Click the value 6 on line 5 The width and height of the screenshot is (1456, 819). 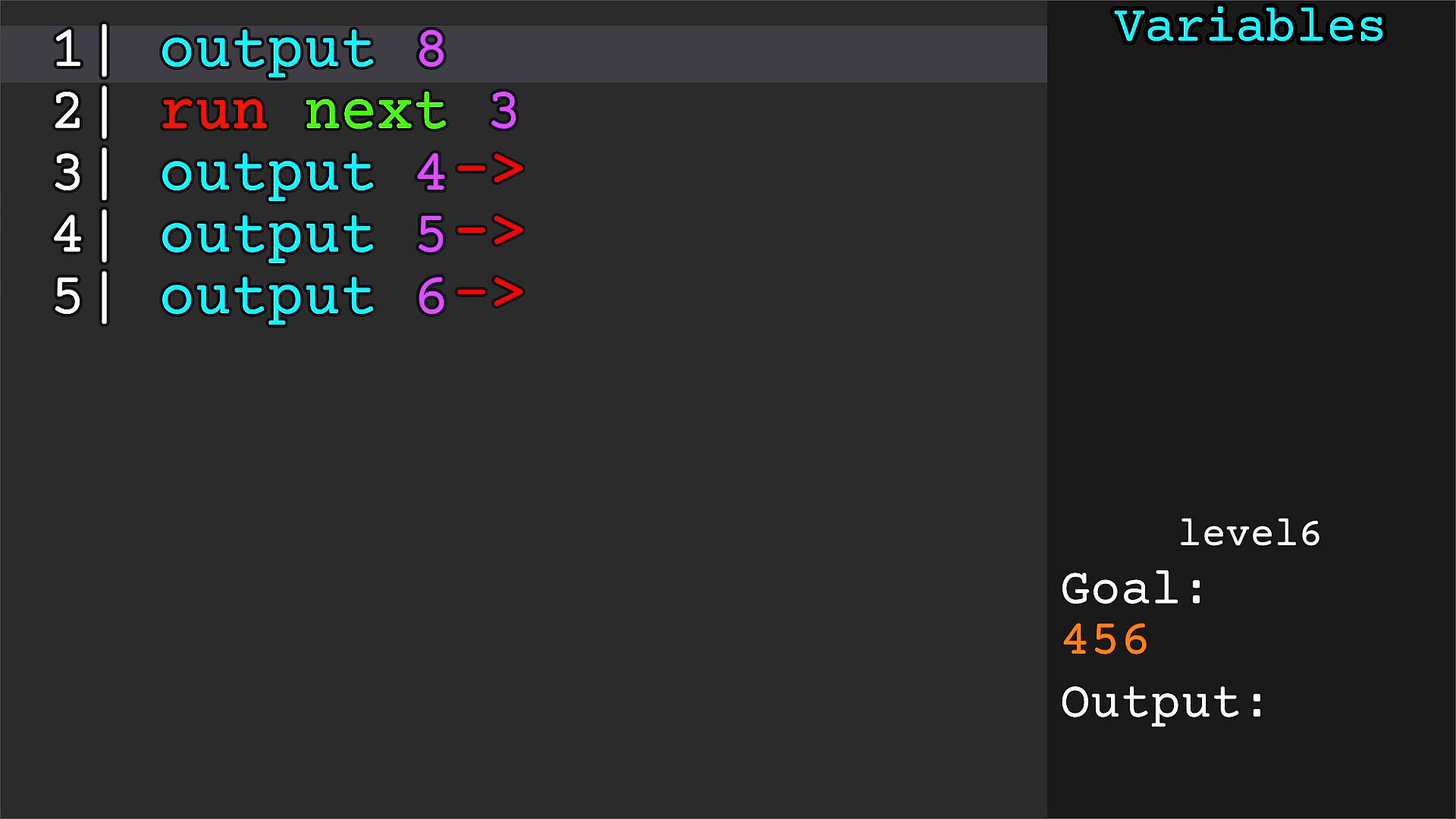[x=431, y=297]
